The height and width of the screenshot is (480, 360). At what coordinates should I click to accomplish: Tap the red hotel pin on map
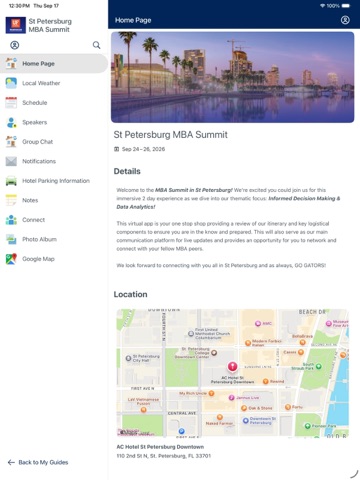coord(232,366)
